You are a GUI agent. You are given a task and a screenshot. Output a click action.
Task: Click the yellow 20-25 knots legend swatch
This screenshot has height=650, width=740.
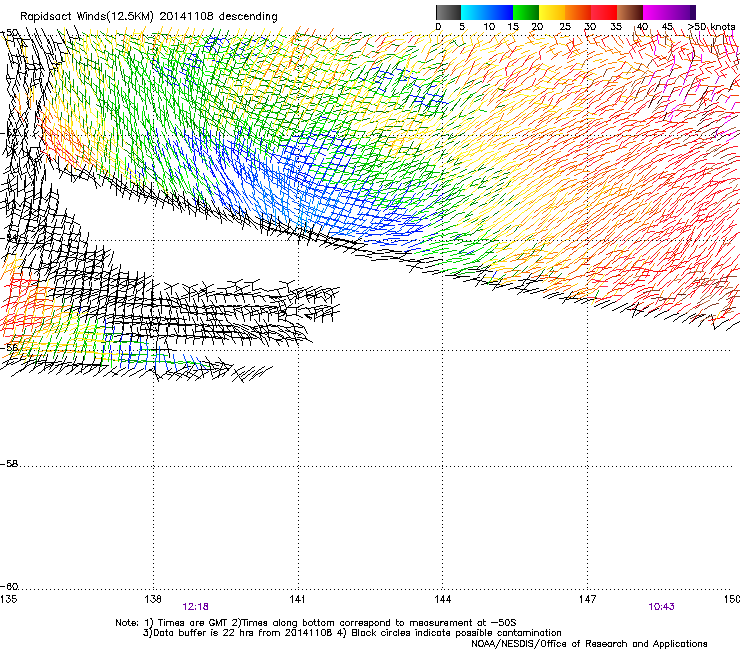552,12
